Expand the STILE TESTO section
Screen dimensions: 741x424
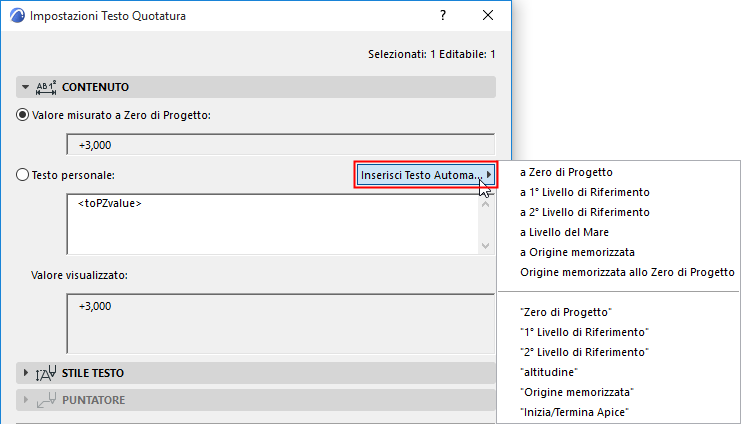point(25,373)
